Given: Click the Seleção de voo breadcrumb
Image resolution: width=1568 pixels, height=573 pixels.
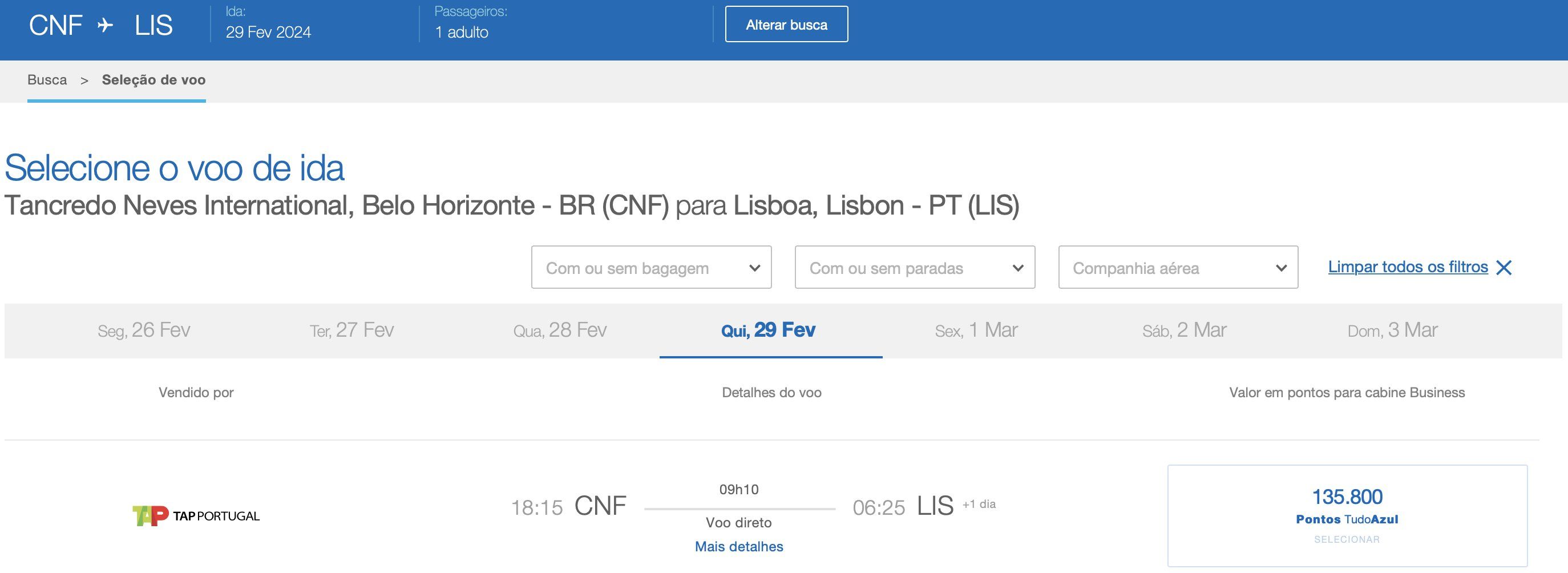Looking at the screenshot, I should (x=153, y=80).
